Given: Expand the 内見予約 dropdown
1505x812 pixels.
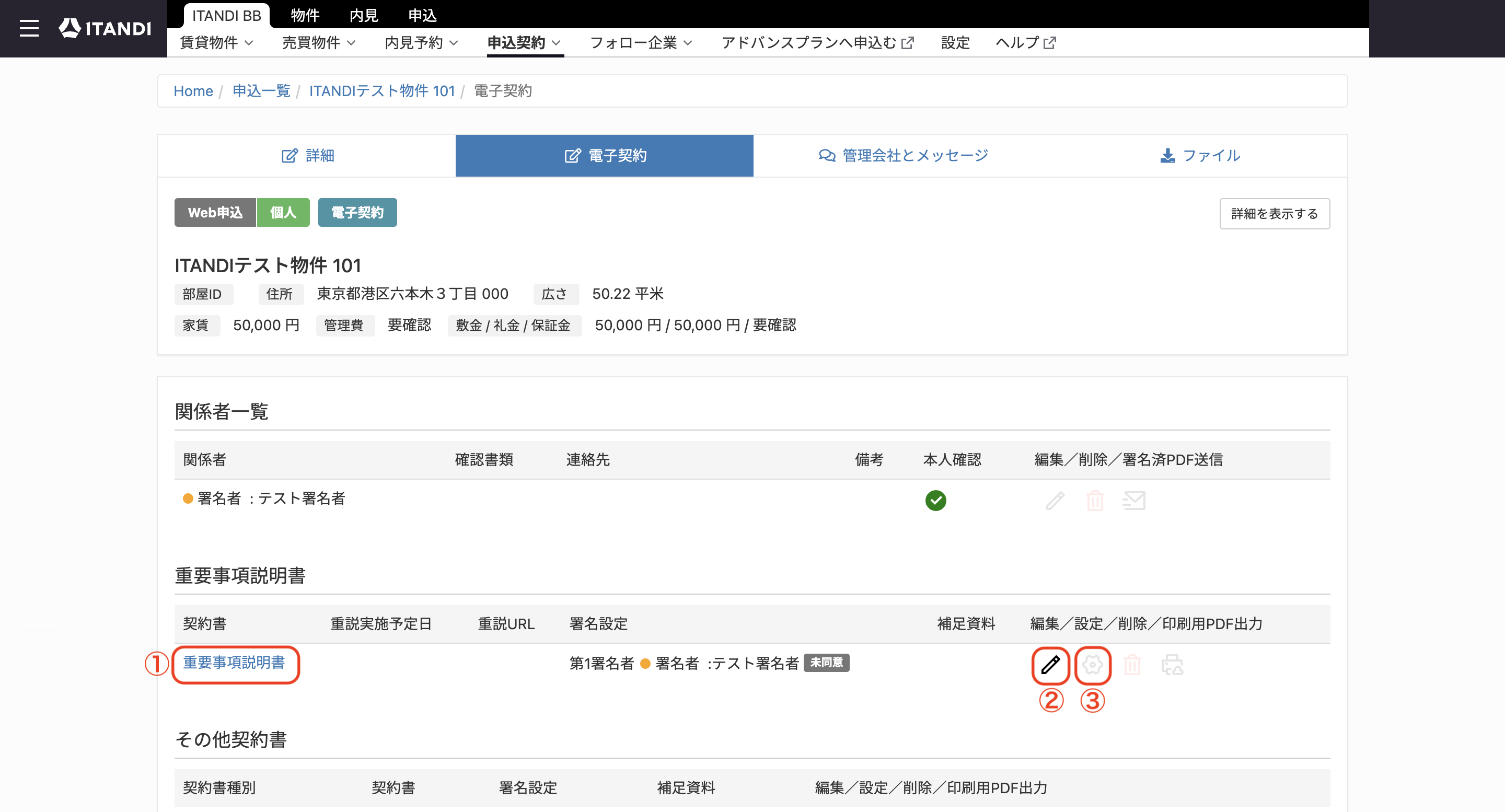Looking at the screenshot, I should 421,43.
